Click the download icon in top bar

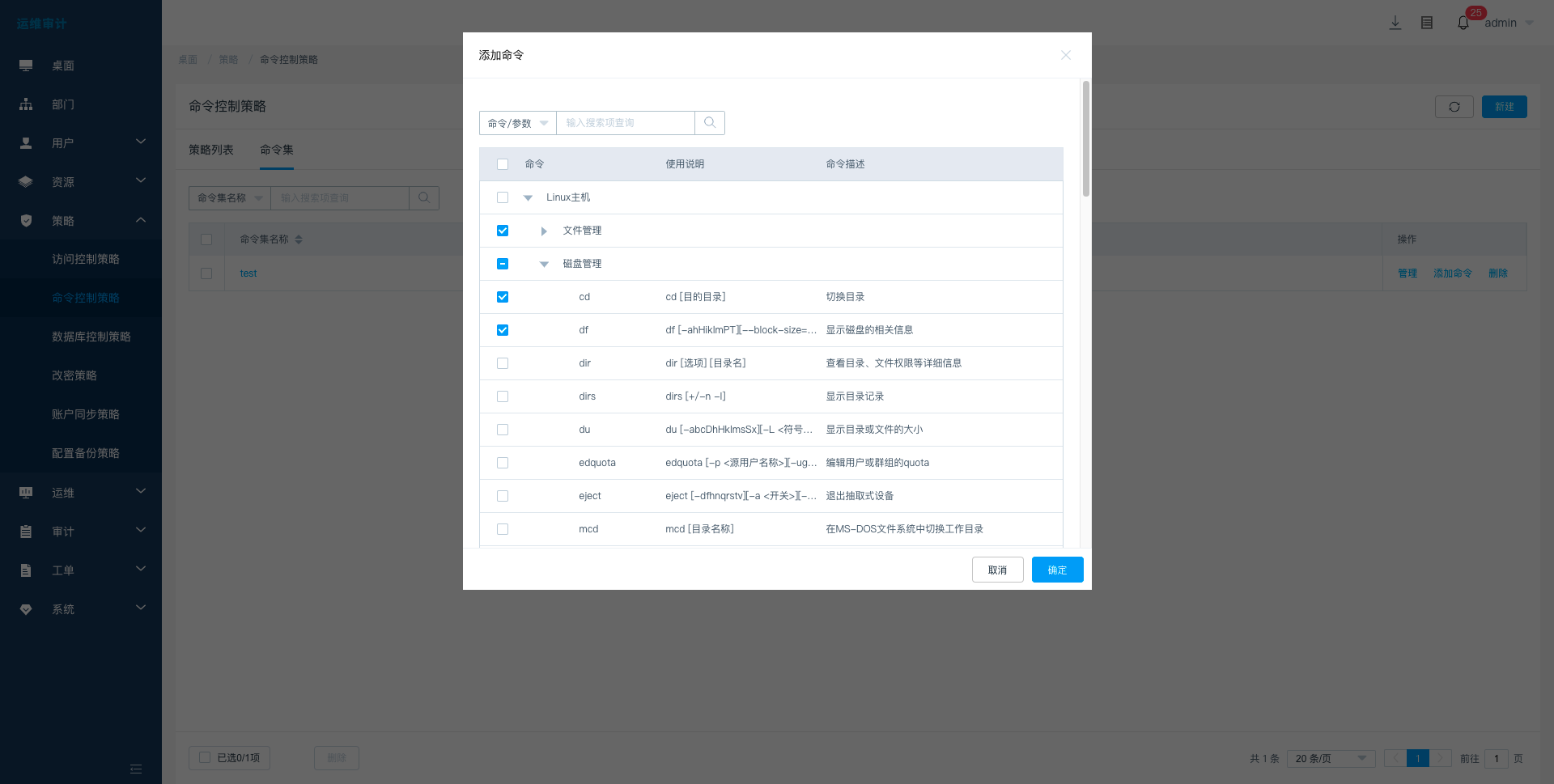(x=1395, y=23)
